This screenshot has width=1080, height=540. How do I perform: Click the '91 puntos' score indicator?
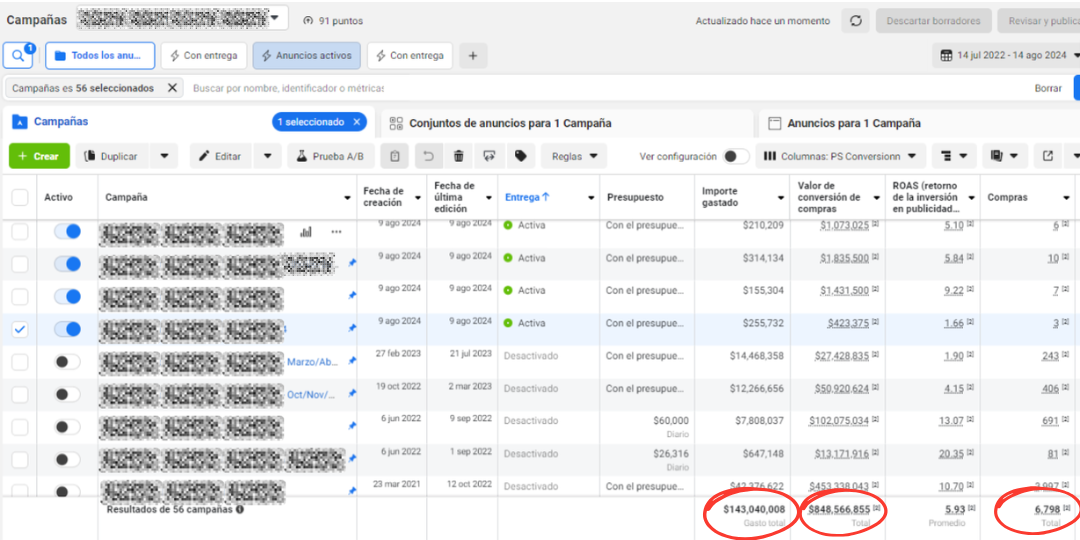tap(333, 21)
